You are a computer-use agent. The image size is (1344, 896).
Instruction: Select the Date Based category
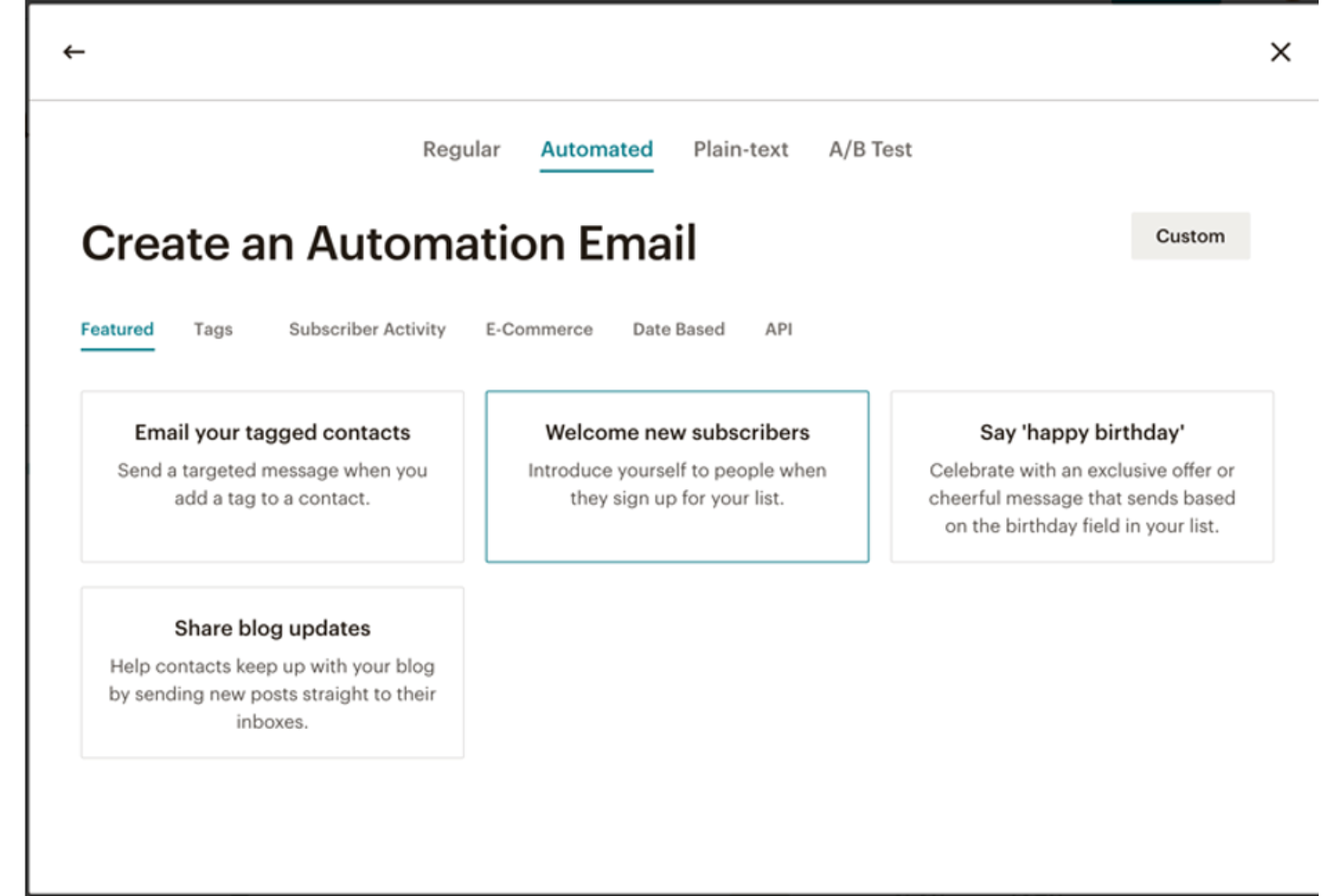point(678,330)
